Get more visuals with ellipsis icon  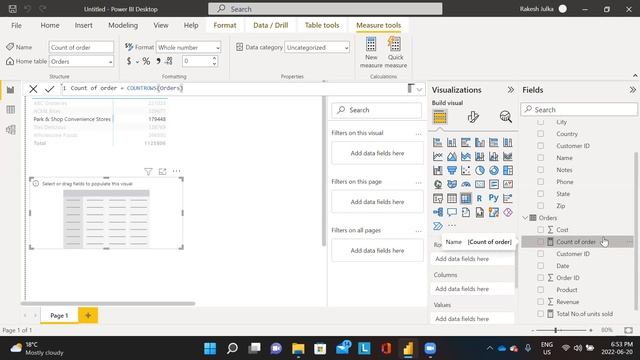click(x=452, y=226)
